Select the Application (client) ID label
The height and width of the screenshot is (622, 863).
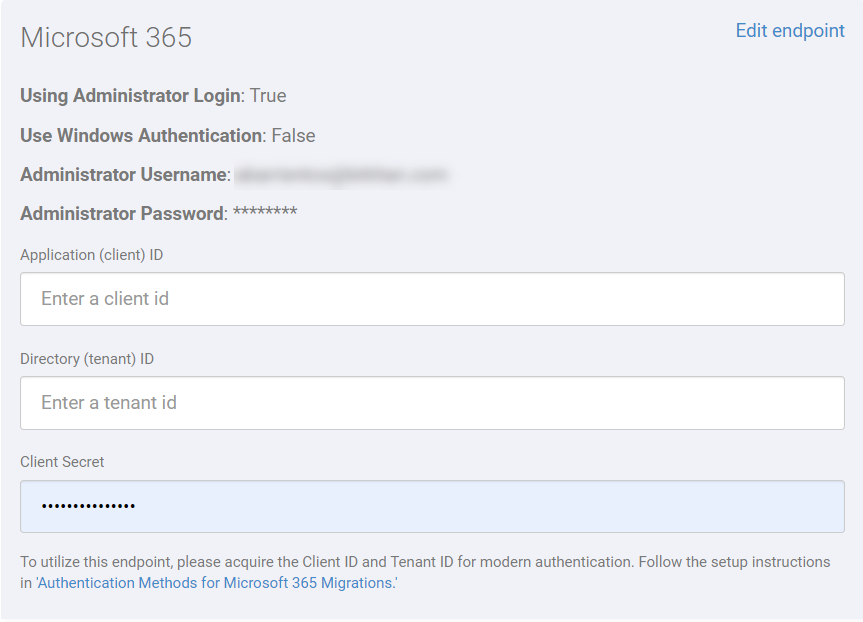tap(90, 255)
